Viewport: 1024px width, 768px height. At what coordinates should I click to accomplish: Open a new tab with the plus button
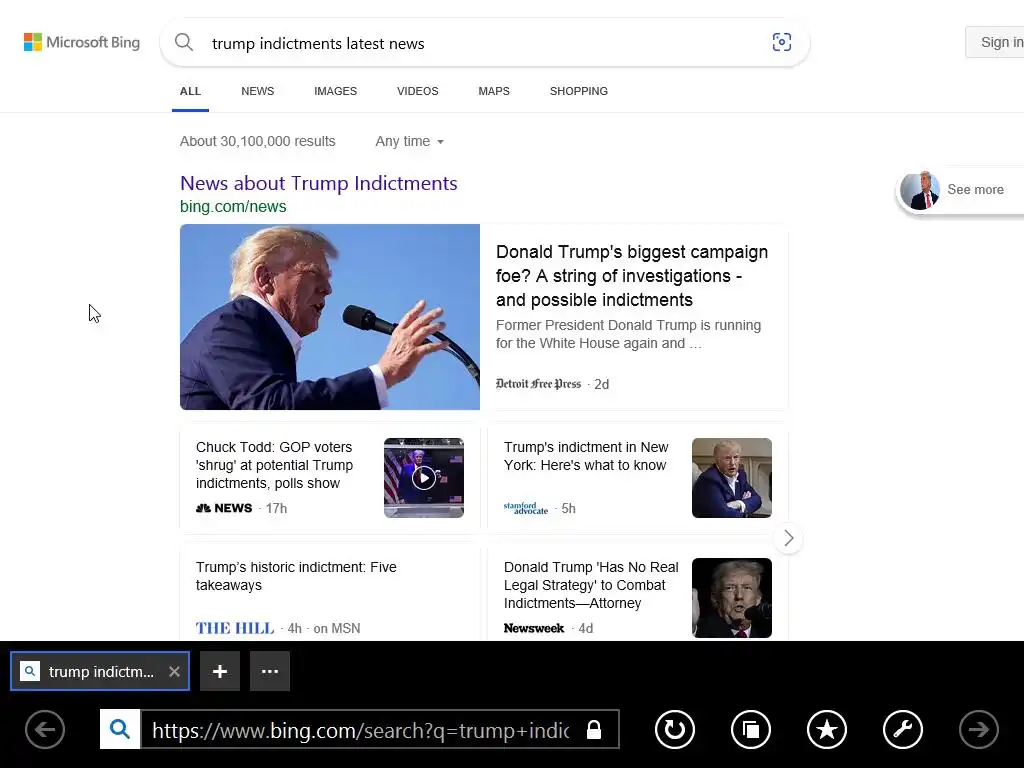tap(220, 671)
